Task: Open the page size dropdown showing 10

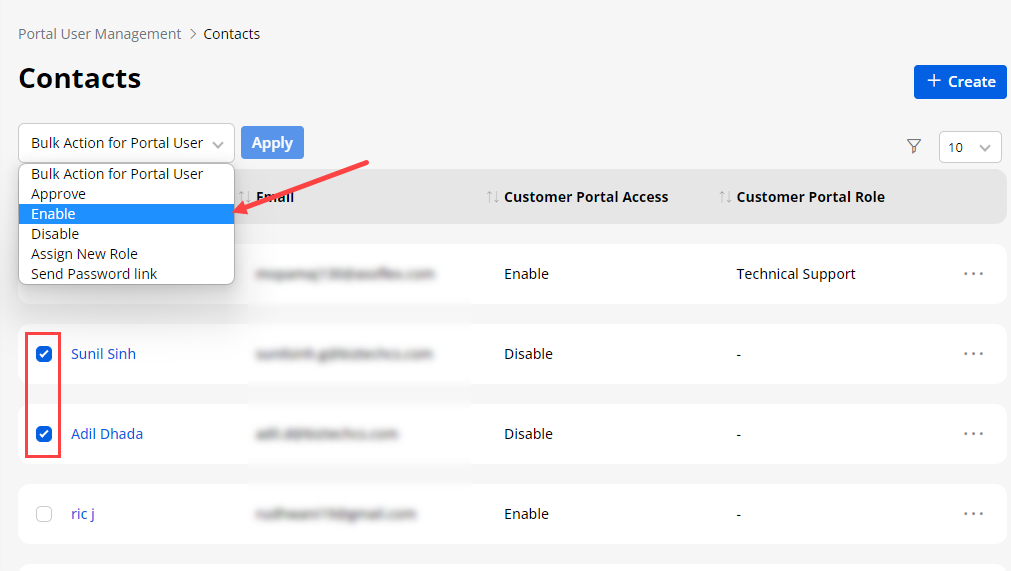Action: pos(969,147)
